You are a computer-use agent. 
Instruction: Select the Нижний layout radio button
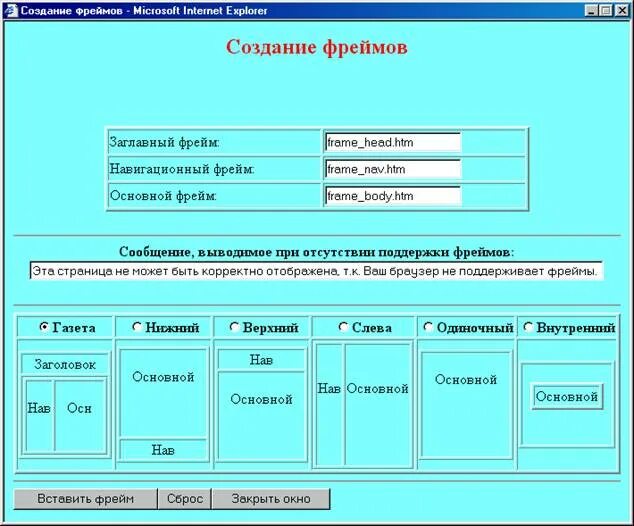pos(137,327)
